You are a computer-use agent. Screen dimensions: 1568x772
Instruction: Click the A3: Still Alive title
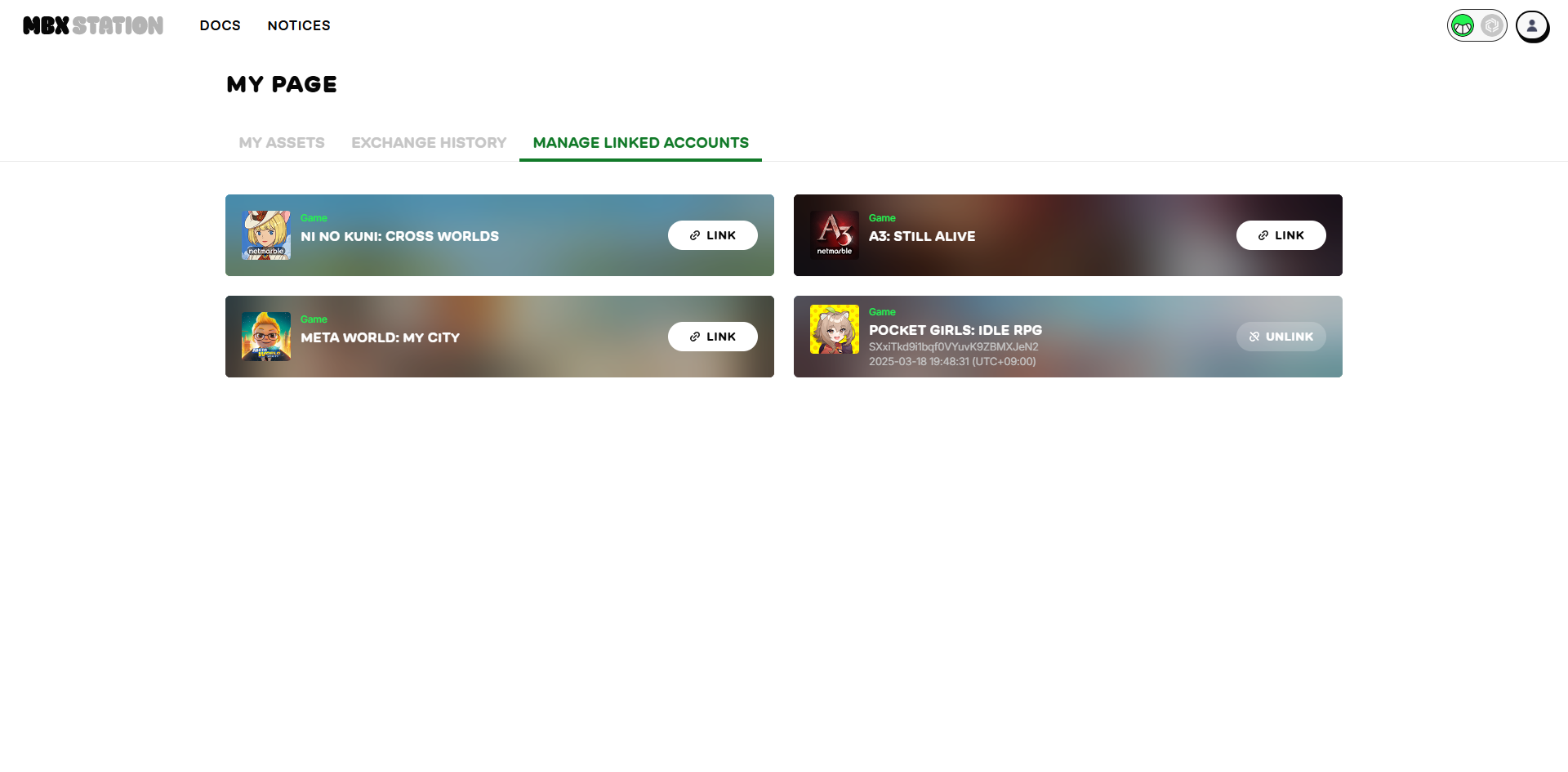(922, 236)
